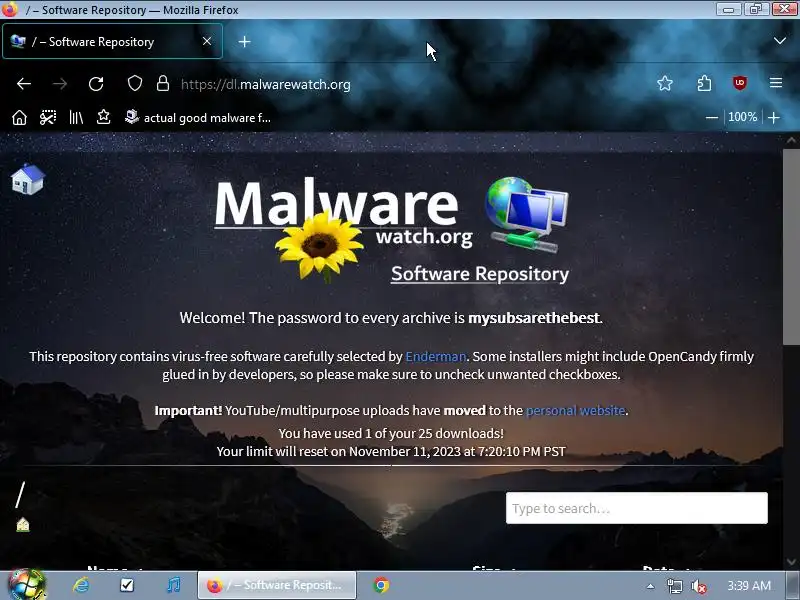Launch Internet Explorer from the taskbar

[x=81, y=585]
